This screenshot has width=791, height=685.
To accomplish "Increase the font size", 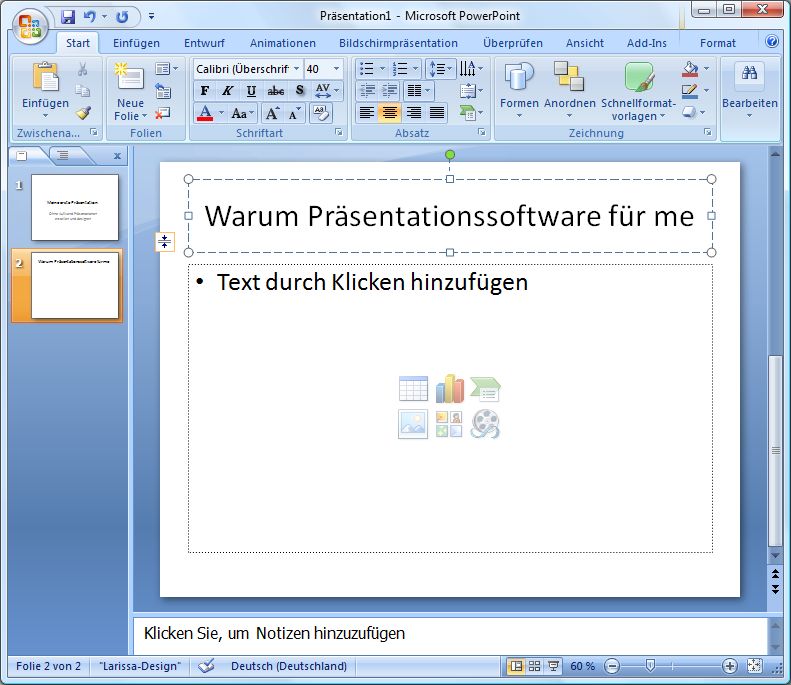I will coord(272,113).
